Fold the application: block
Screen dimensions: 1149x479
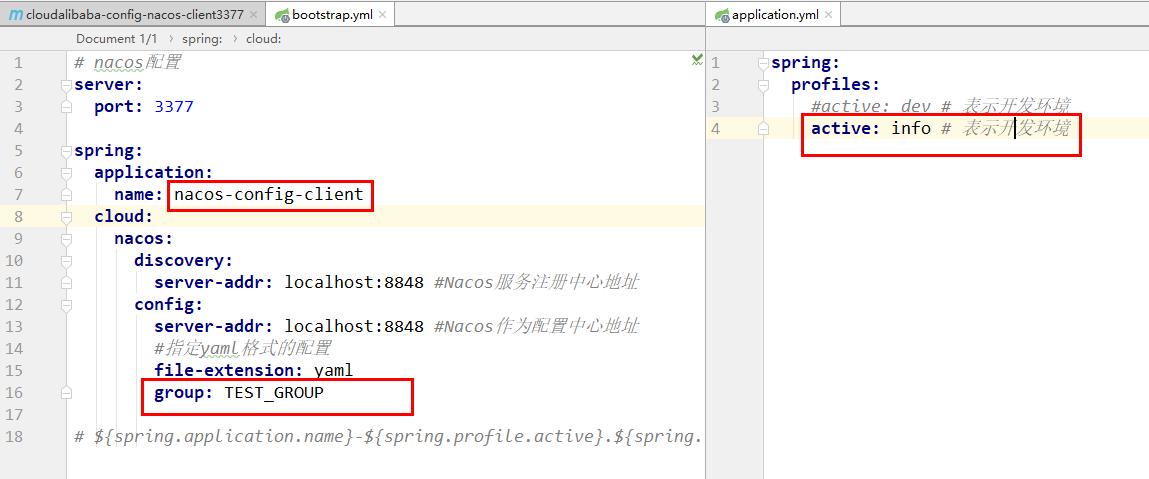67,174
